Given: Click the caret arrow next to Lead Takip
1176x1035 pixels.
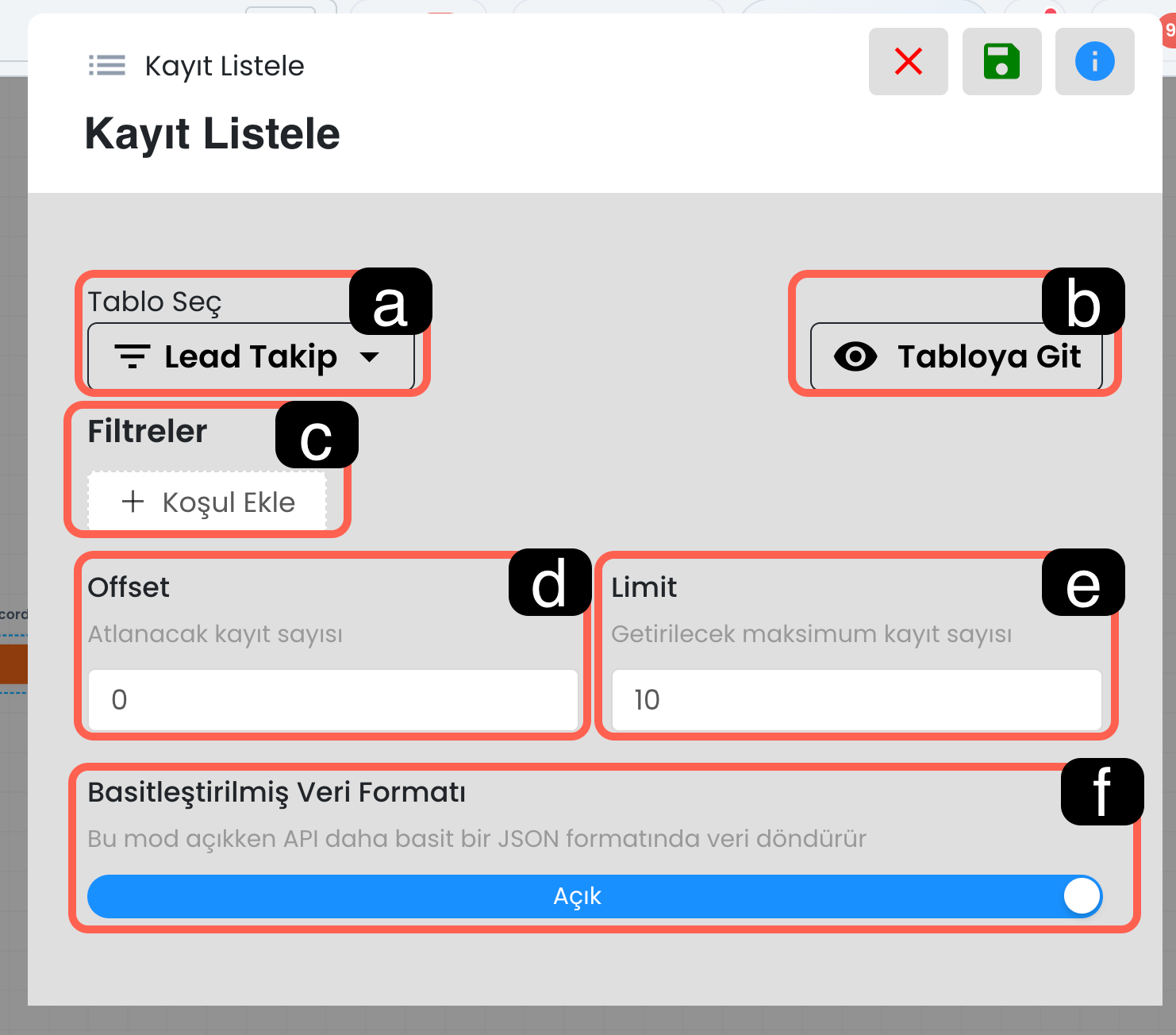Looking at the screenshot, I should [369, 356].
